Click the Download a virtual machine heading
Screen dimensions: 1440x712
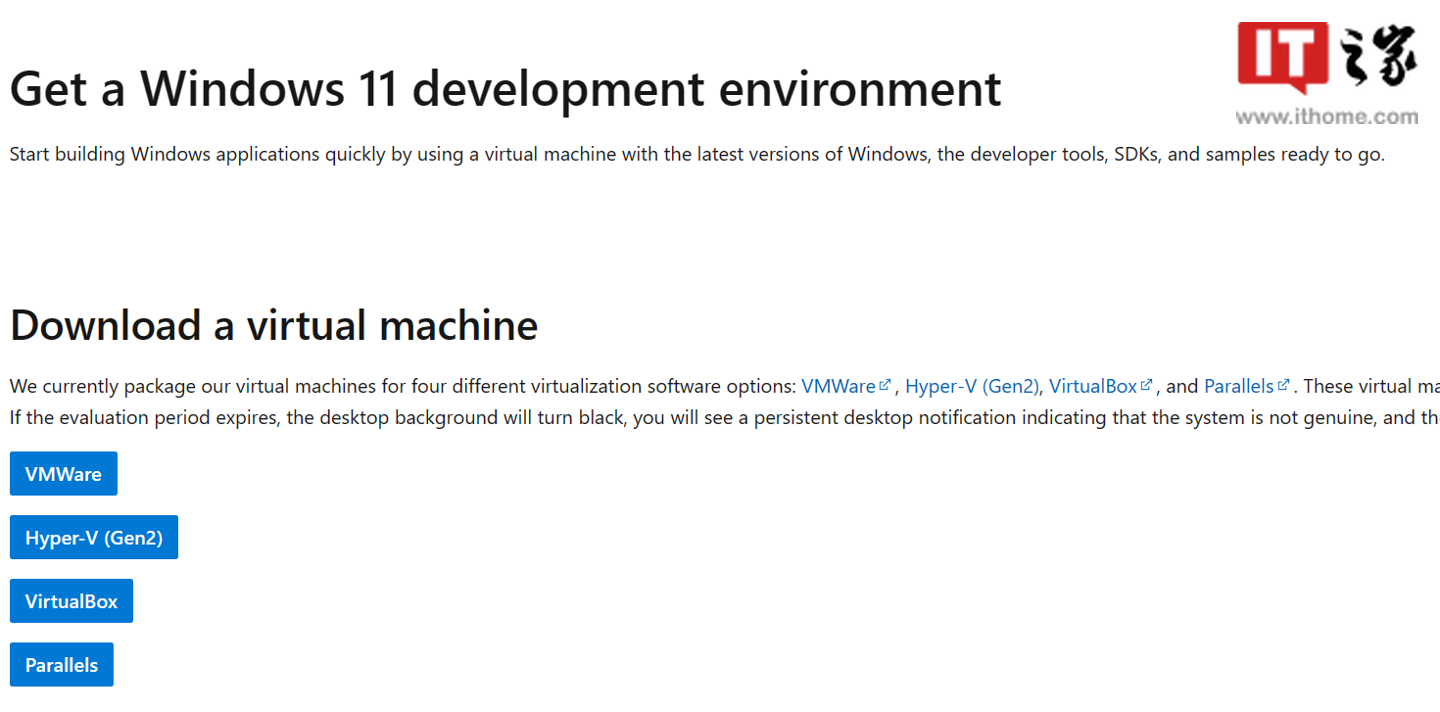pyautogui.click(x=274, y=325)
